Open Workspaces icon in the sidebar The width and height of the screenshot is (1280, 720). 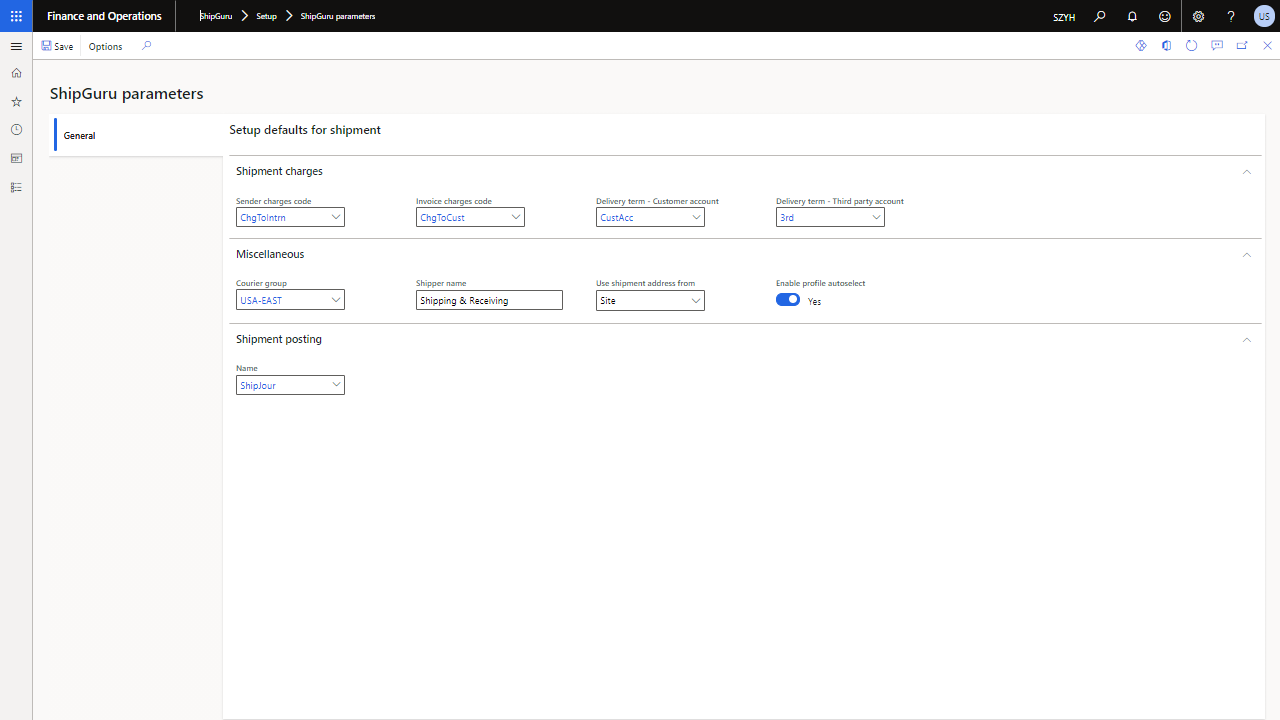click(16, 158)
